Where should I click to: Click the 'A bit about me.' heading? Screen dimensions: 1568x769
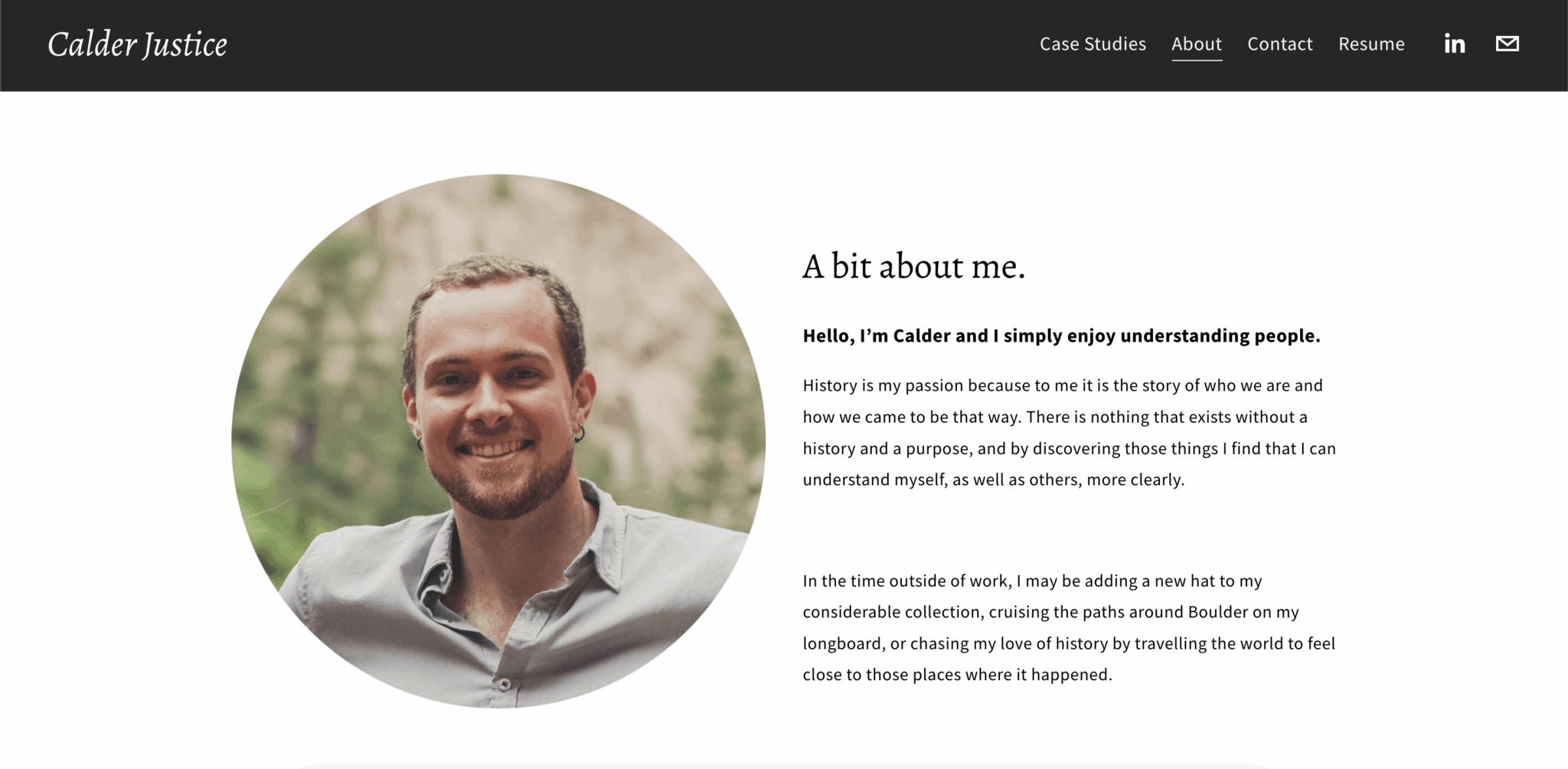pyautogui.click(x=913, y=267)
